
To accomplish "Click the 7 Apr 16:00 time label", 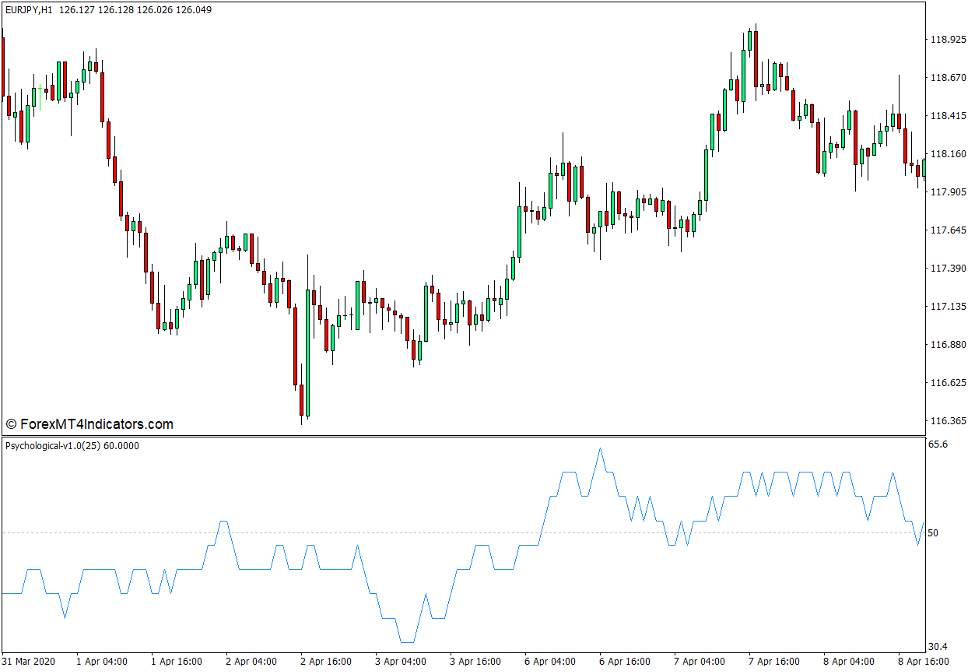I will click(x=774, y=661).
